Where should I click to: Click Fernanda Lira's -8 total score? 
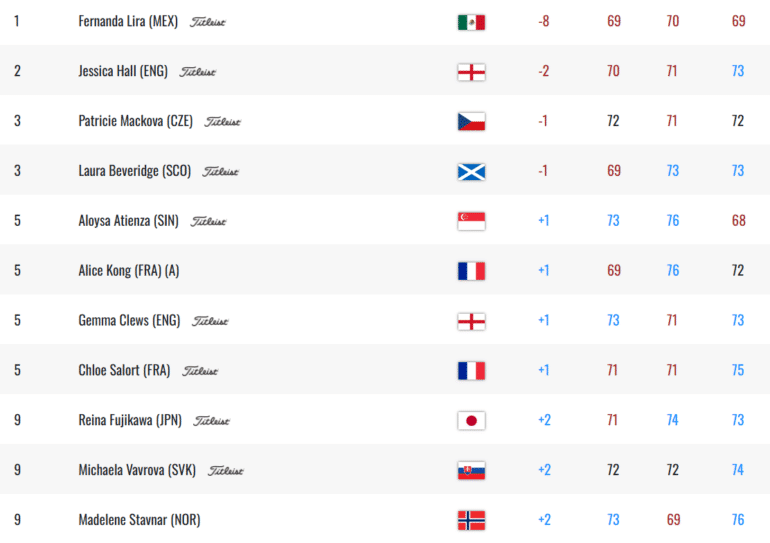pos(544,21)
